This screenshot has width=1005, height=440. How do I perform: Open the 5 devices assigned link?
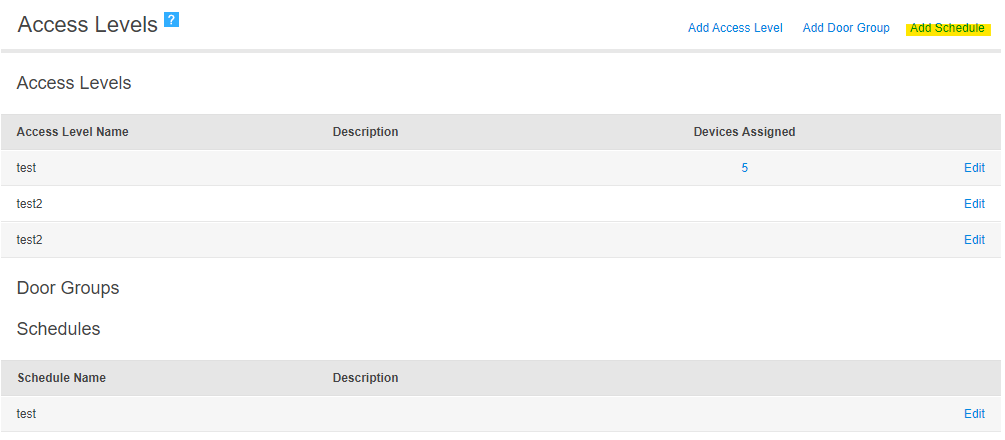click(x=745, y=168)
